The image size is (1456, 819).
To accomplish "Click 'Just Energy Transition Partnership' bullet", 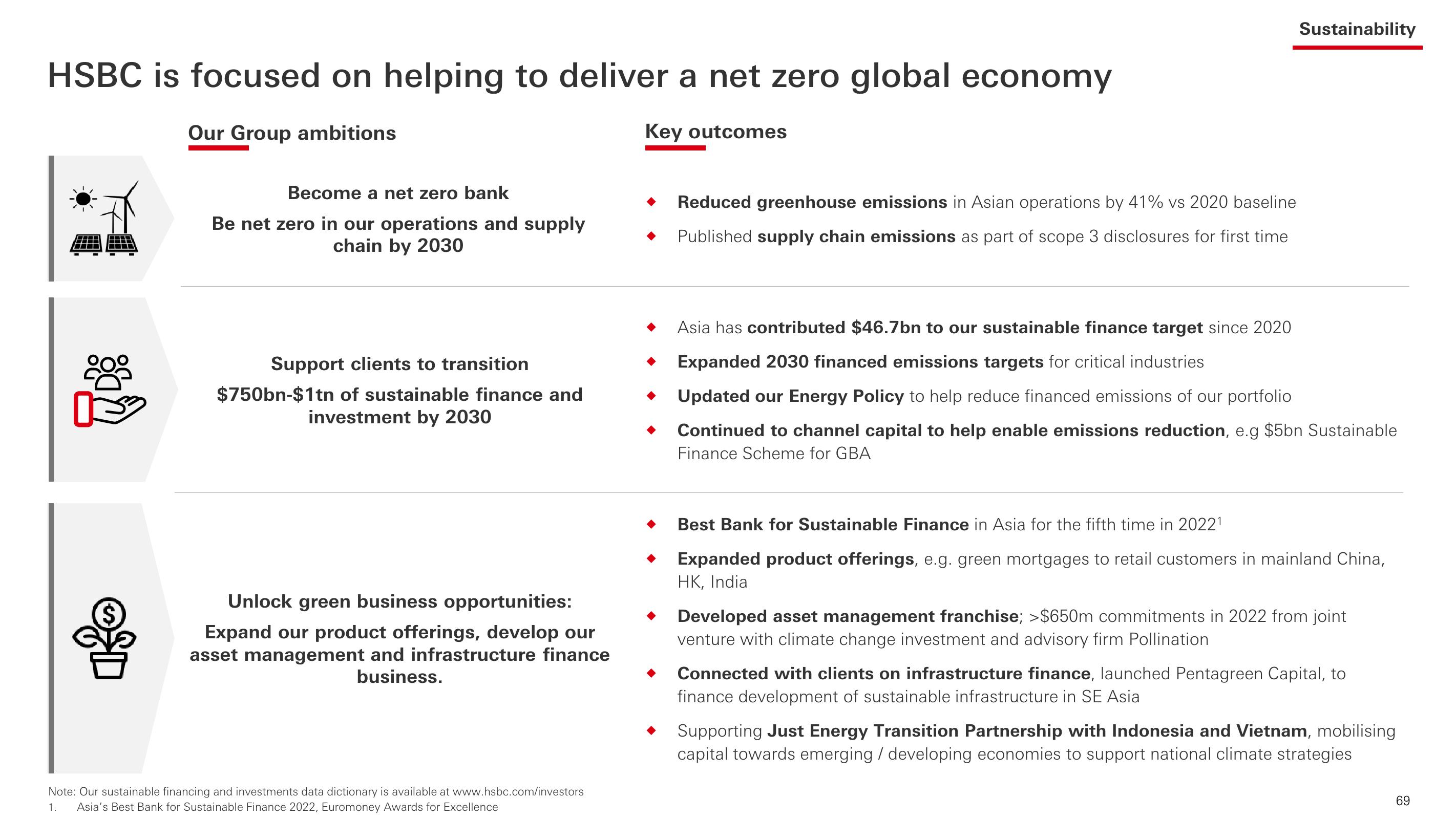I will click(x=1036, y=742).
